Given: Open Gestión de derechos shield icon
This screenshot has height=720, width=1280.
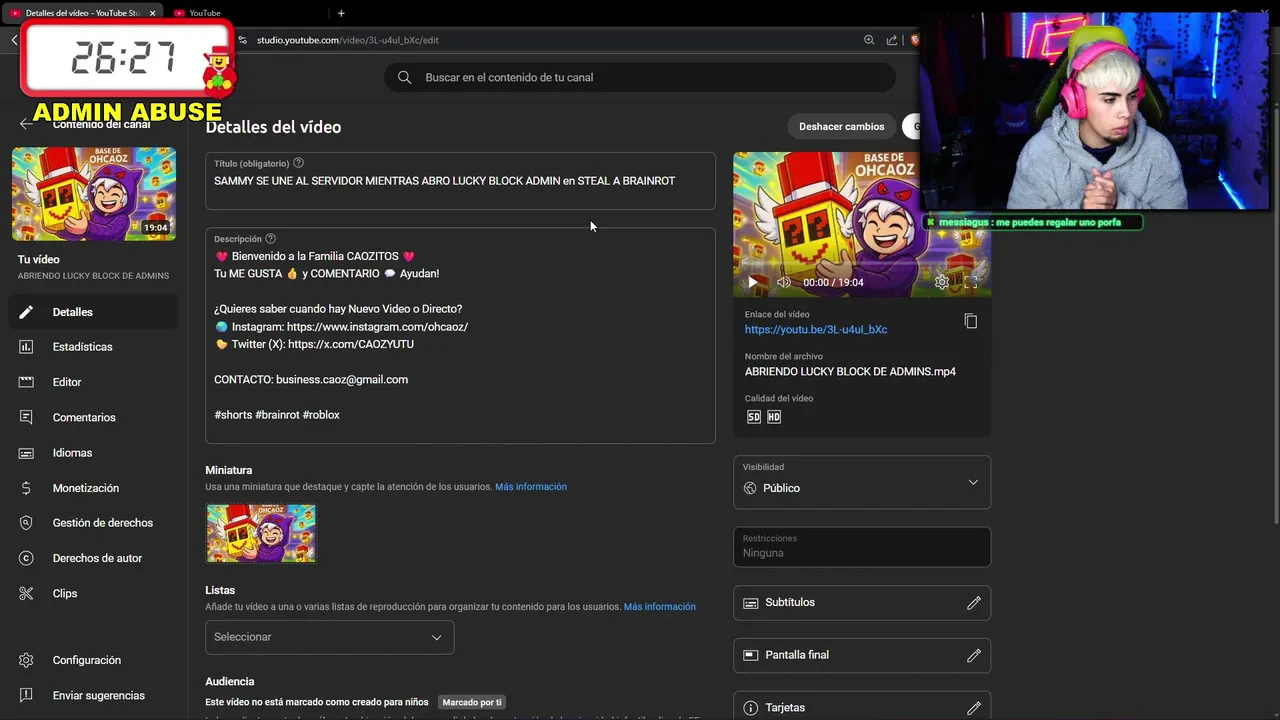Looking at the screenshot, I should (26, 523).
